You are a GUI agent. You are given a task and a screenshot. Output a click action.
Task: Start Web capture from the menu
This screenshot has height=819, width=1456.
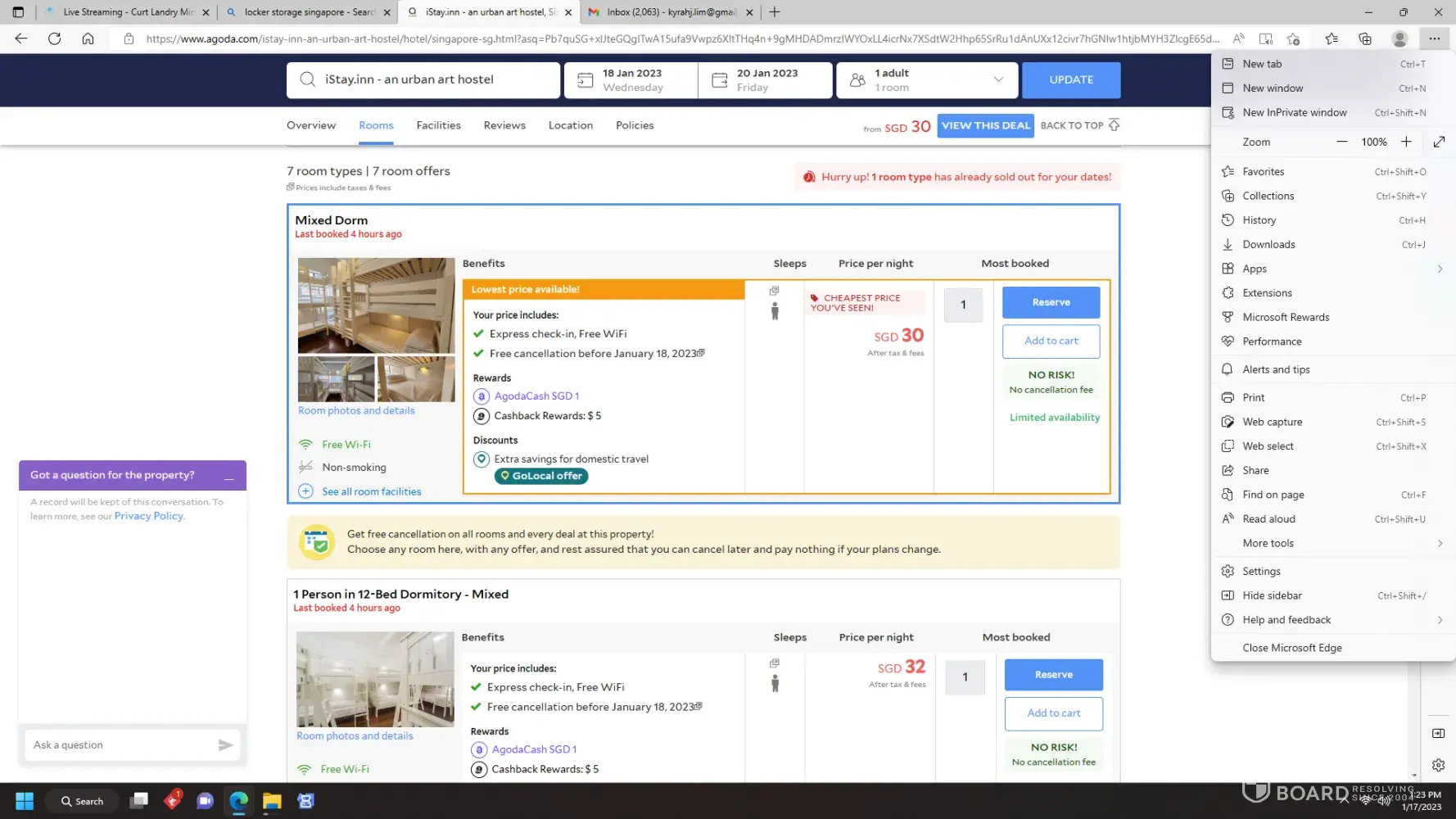(1332, 422)
